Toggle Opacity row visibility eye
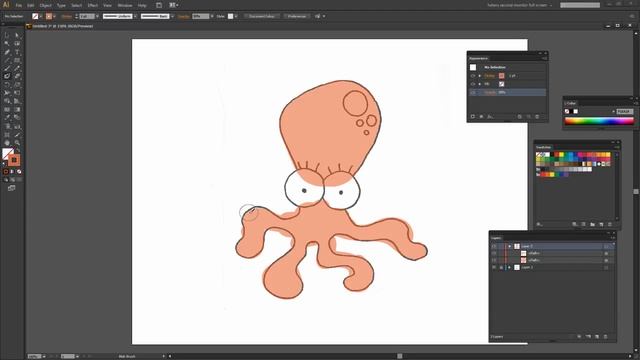 473,92
